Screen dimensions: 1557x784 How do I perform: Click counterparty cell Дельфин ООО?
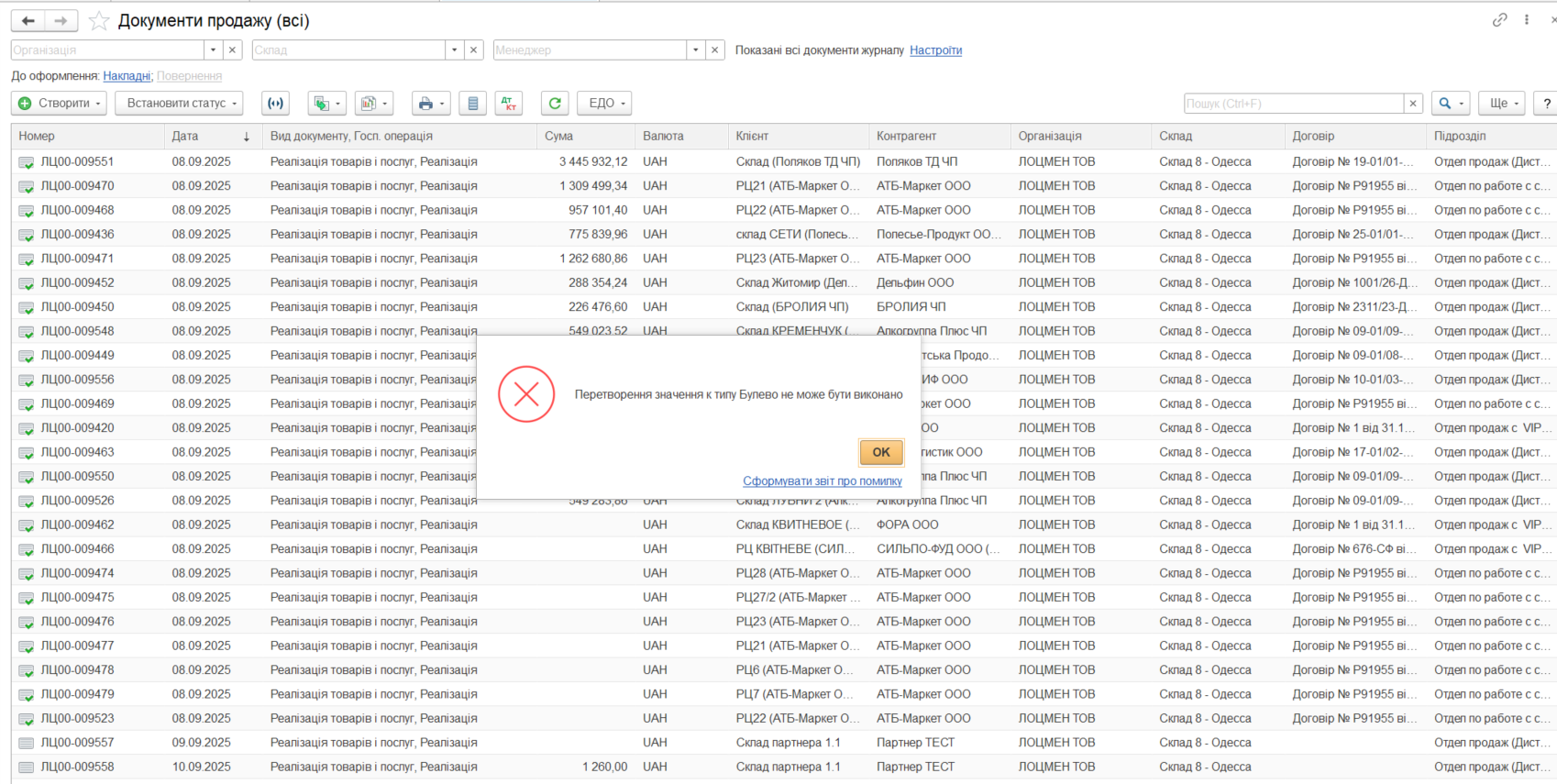(x=915, y=283)
